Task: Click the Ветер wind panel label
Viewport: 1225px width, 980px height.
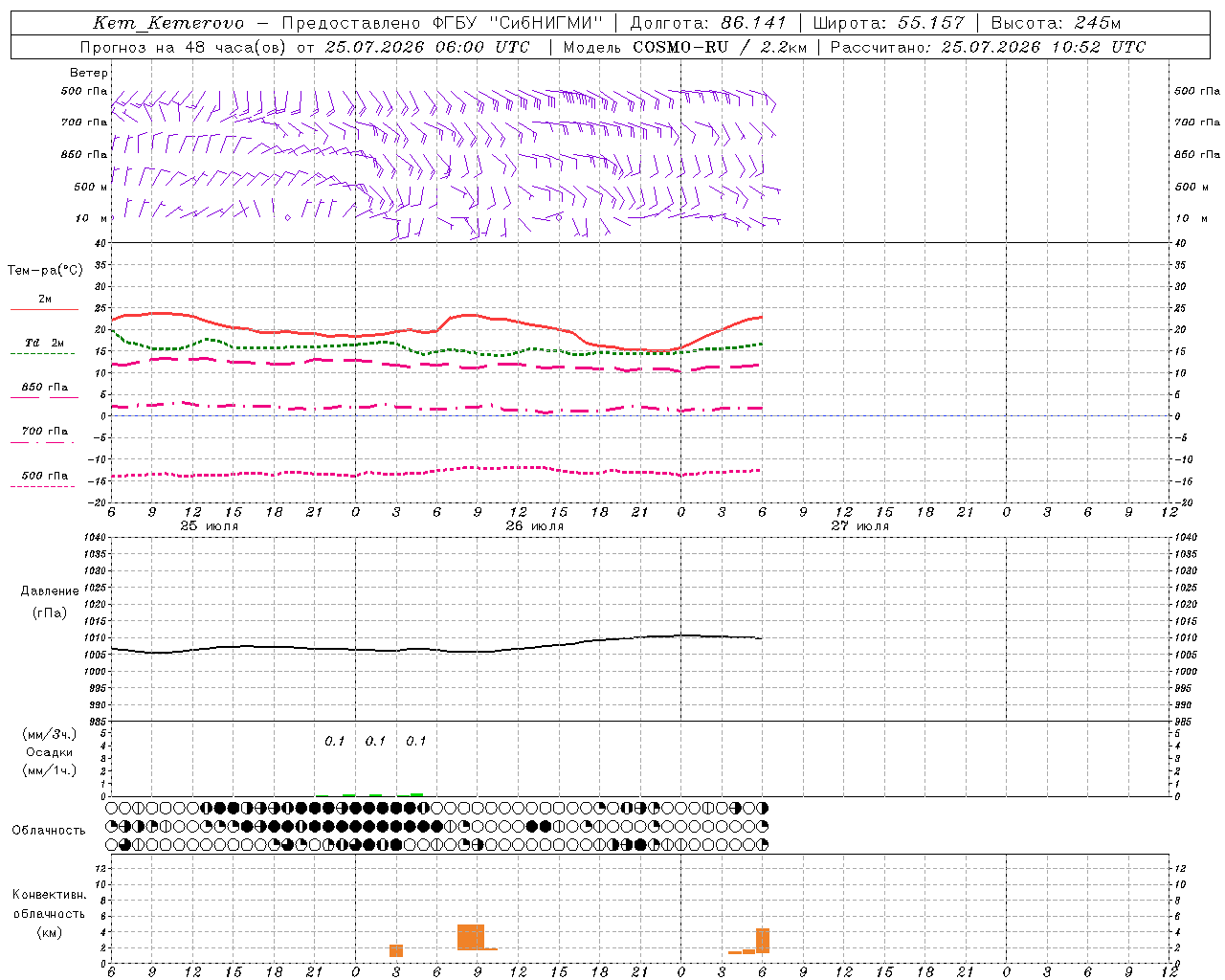Action: coord(89,73)
